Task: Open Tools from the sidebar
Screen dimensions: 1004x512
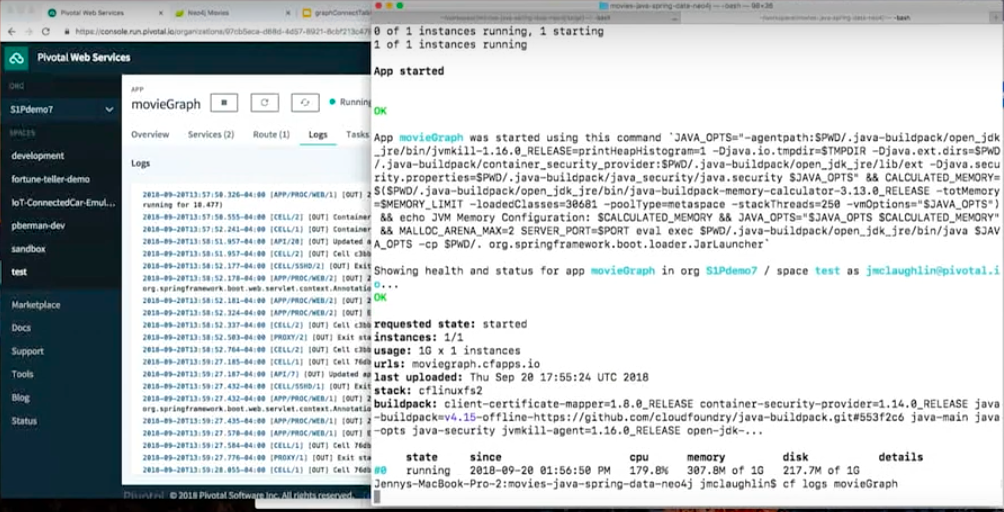Action: (22, 374)
